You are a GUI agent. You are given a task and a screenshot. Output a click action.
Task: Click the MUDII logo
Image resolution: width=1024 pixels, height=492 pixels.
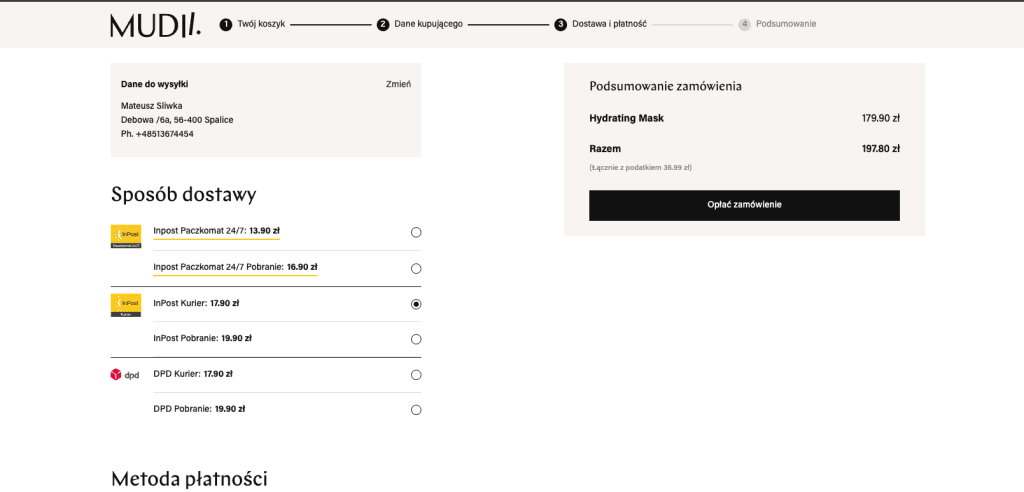[x=155, y=24]
